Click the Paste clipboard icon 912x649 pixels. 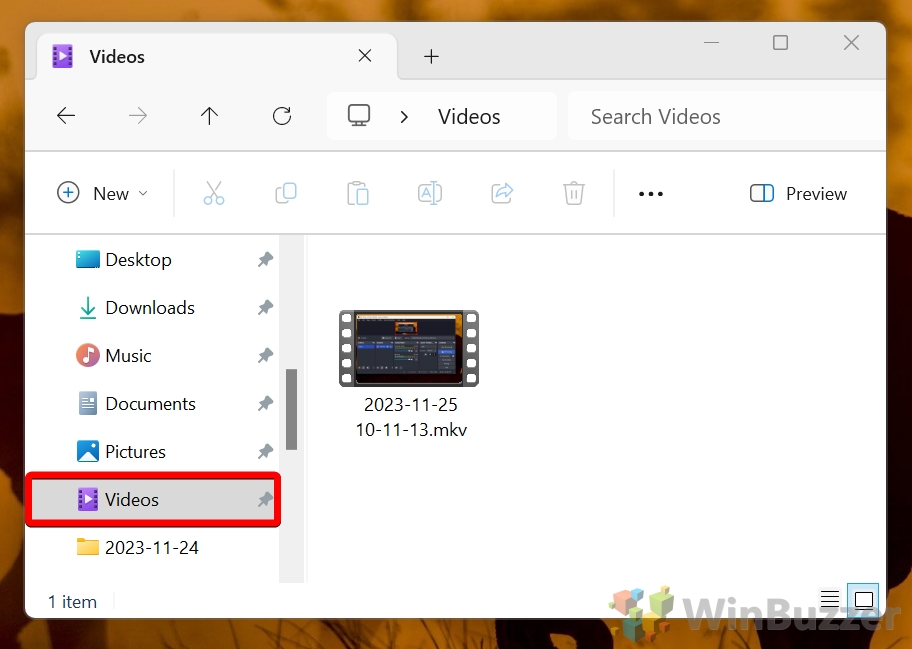coord(358,193)
